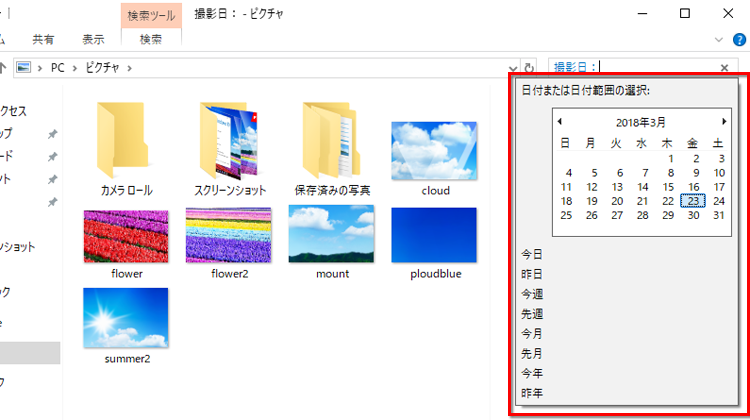
Task: Select 先月 date filter
Action: click(532, 354)
